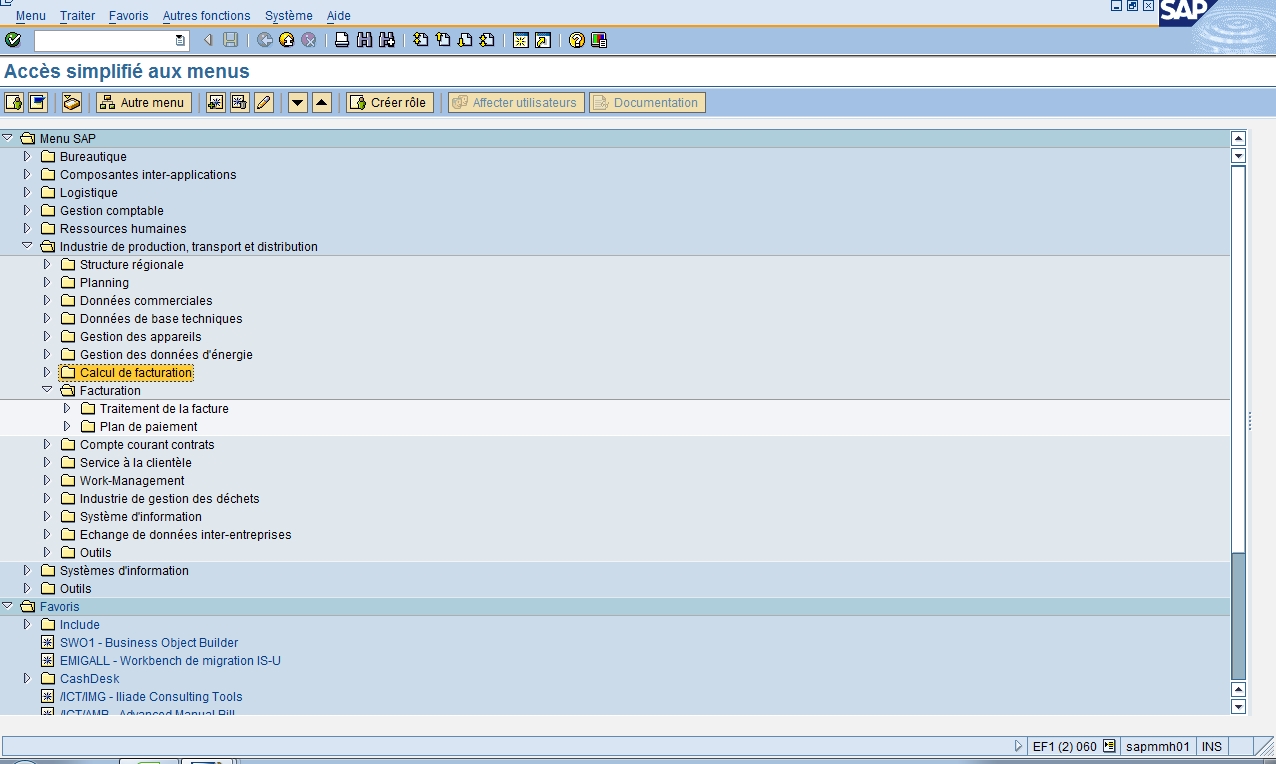Select SWO1 - Business Object Builder favorite
This screenshot has height=764, width=1276.
(x=149, y=642)
